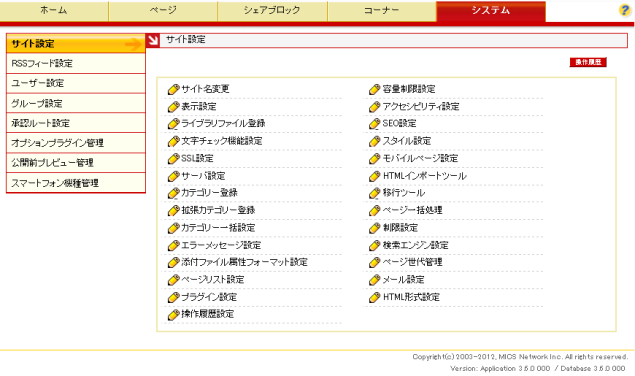The width and height of the screenshot is (635, 376).
Task: Open ユーザー設定 in the sidebar
Action: tap(76, 83)
